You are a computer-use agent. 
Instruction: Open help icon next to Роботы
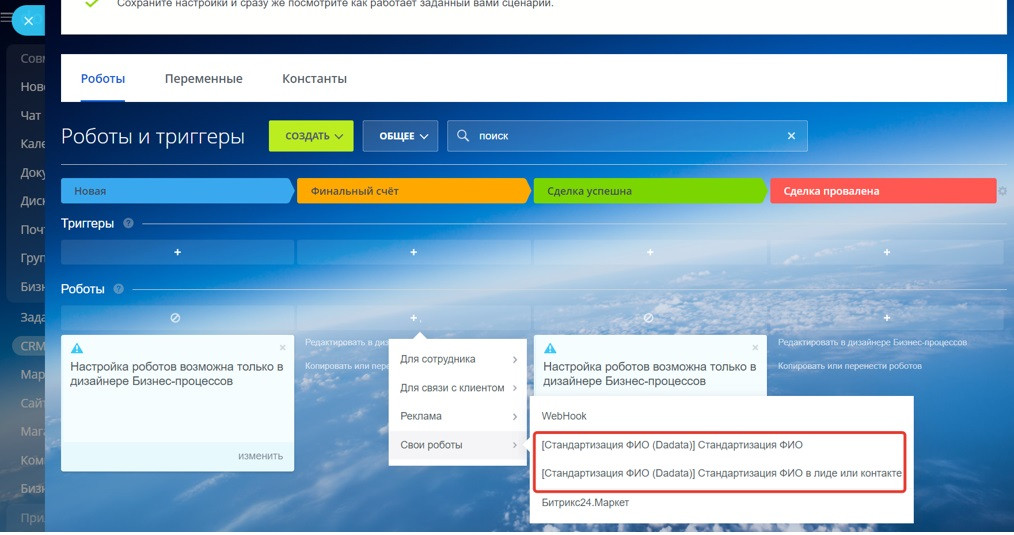click(118, 289)
